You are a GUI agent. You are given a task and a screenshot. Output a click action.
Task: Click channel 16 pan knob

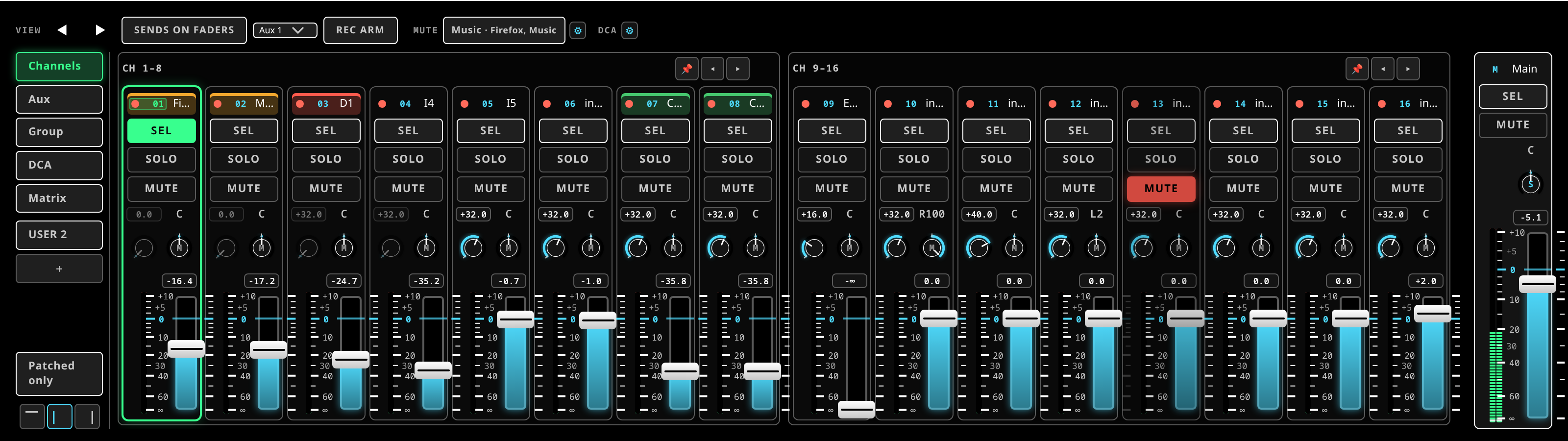pos(1425,247)
